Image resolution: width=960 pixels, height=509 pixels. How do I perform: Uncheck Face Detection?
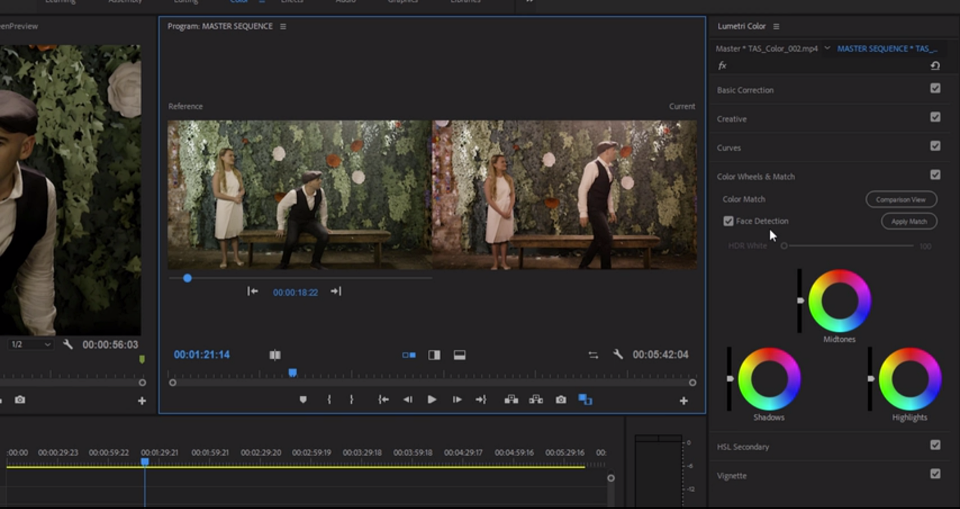coord(728,221)
